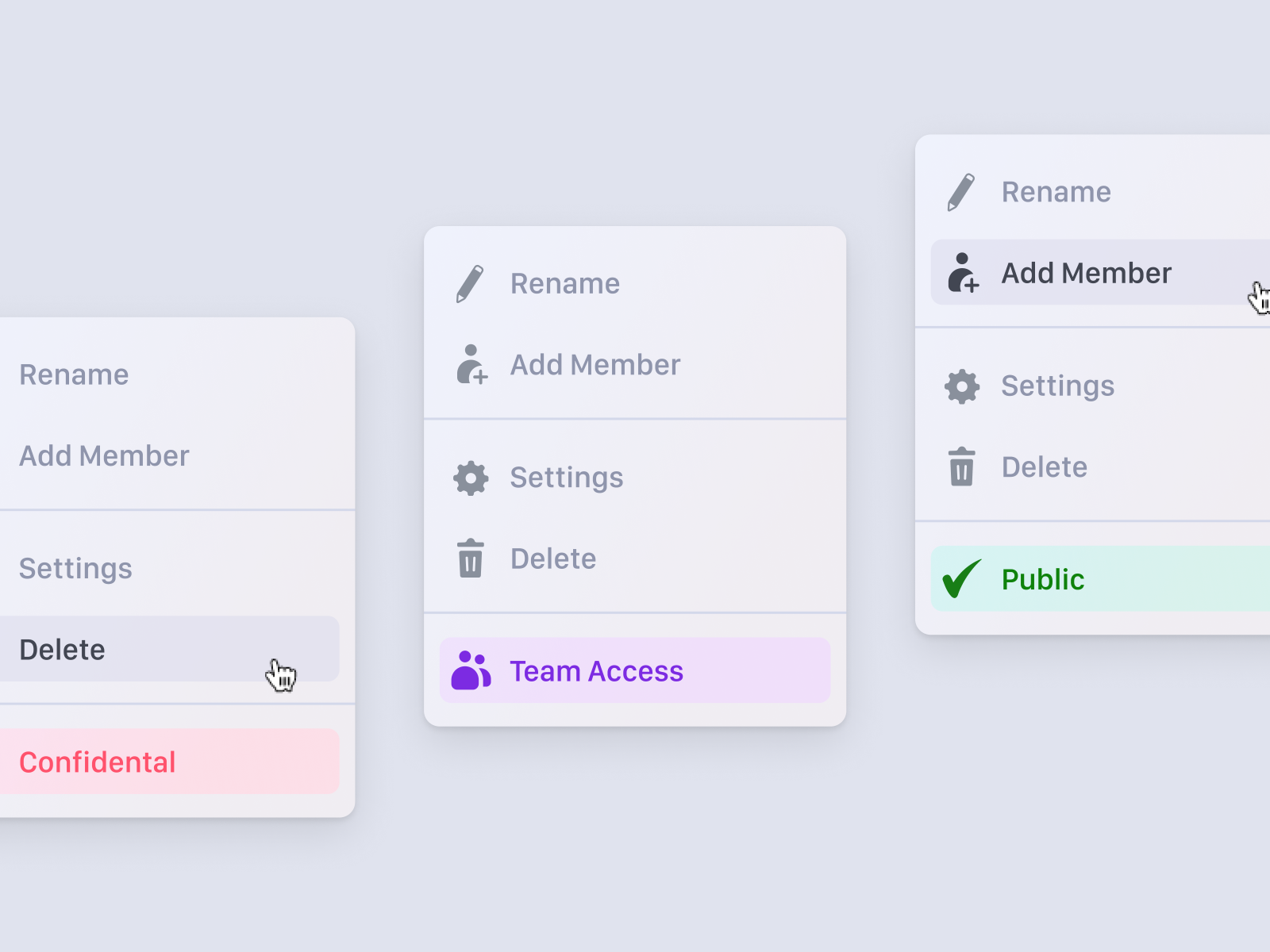Click Rename in the middle menu
Screen dimensions: 1270x952
(565, 283)
